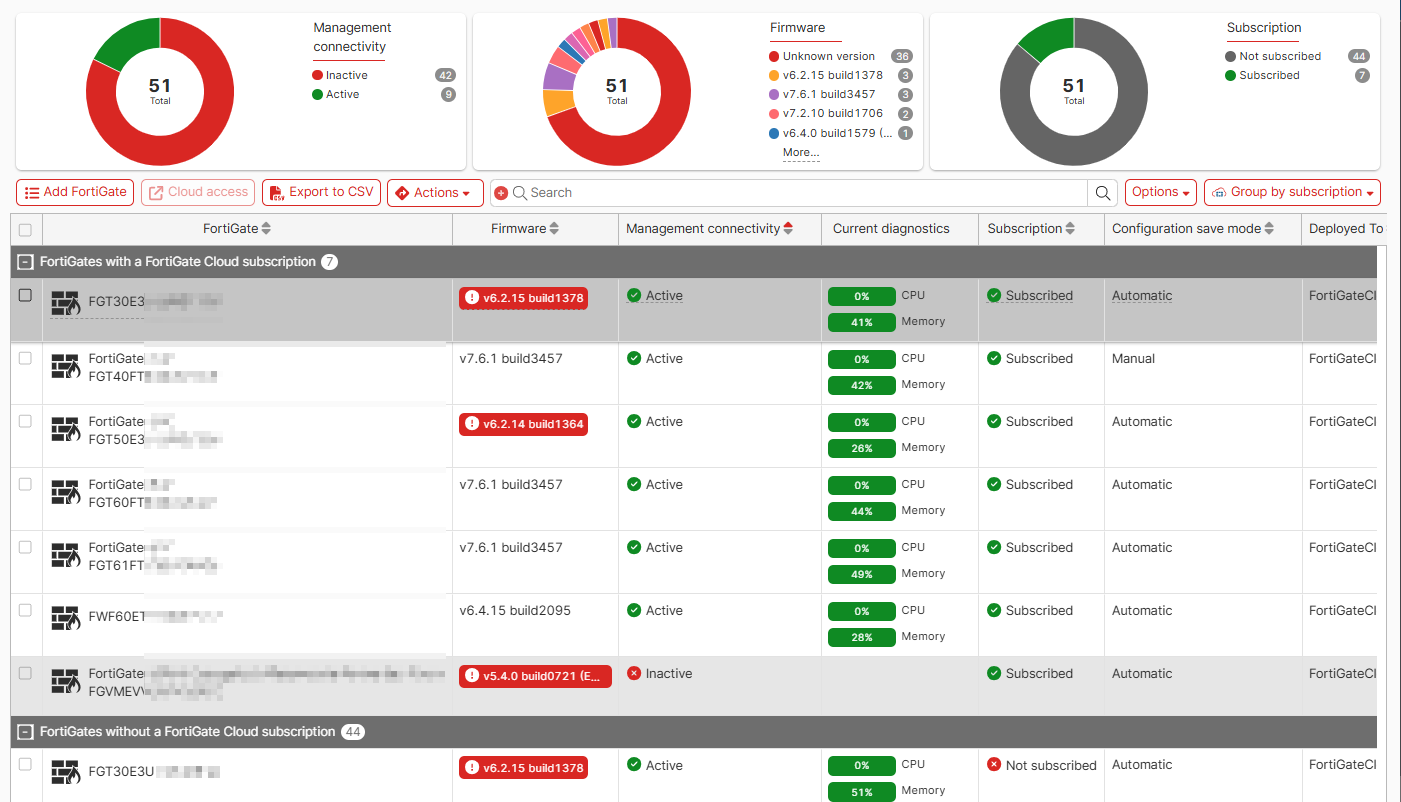Click inside the Search input field
The image size is (1401, 802).
700,192
